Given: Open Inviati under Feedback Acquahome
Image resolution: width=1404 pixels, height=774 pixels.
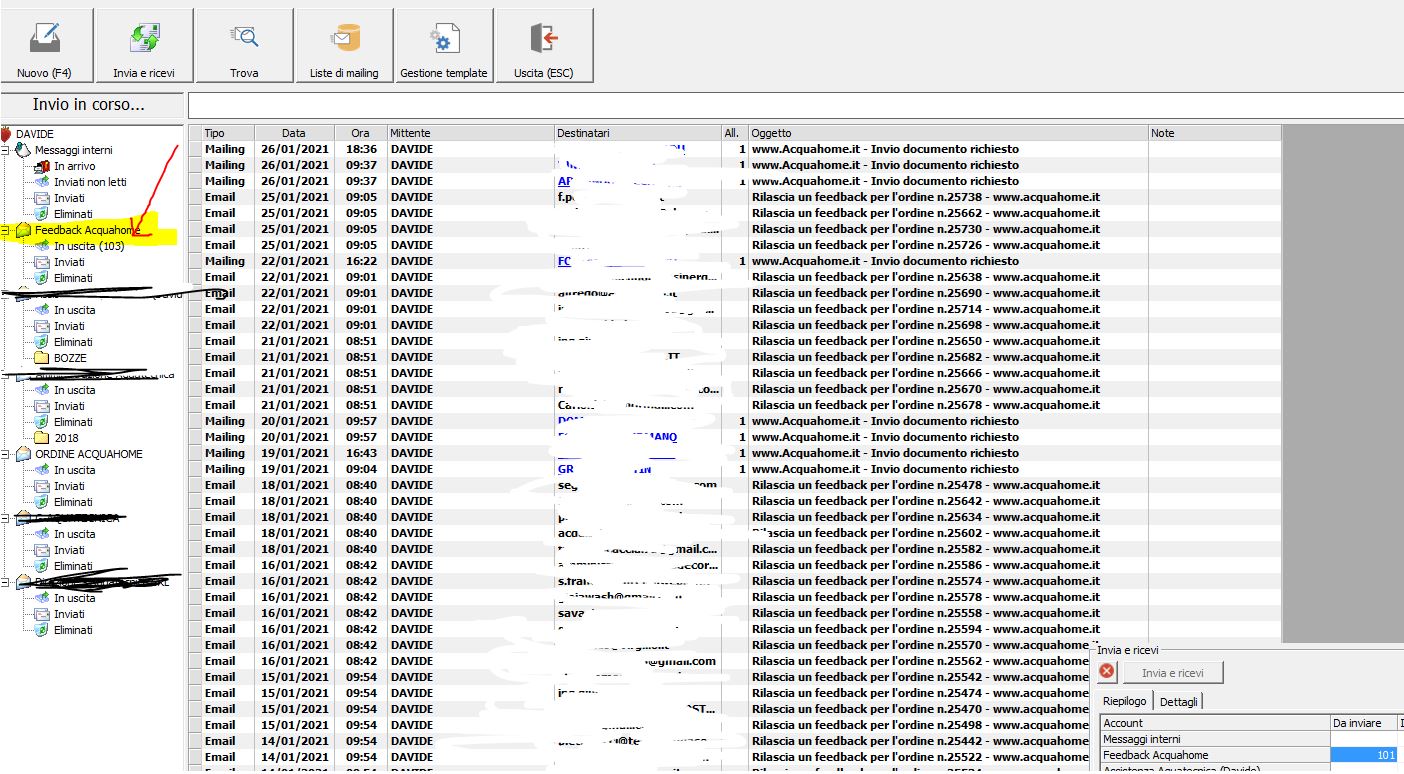Looking at the screenshot, I should (x=69, y=262).
